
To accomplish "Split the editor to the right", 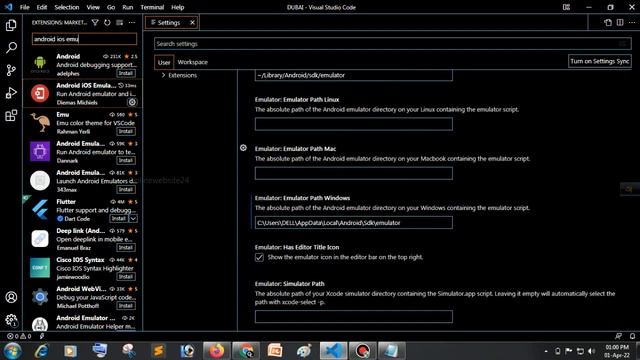I will (x=620, y=22).
